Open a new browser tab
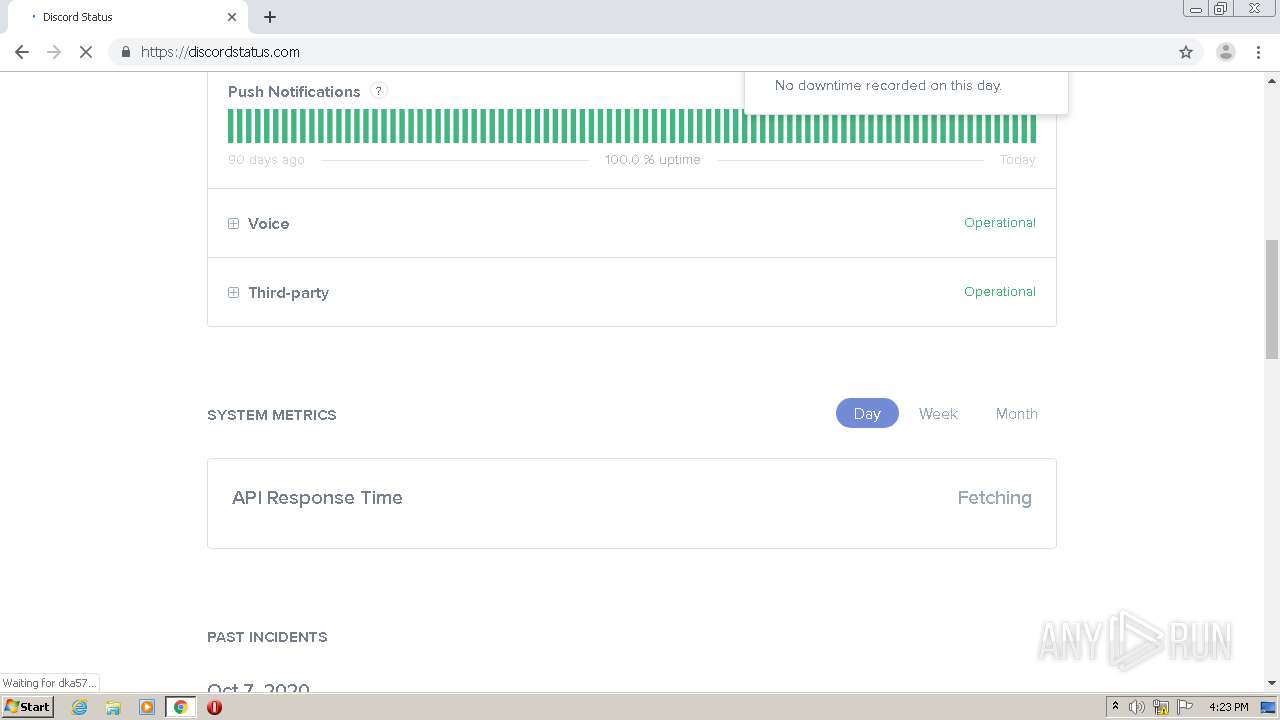The image size is (1280, 720). (x=270, y=17)
